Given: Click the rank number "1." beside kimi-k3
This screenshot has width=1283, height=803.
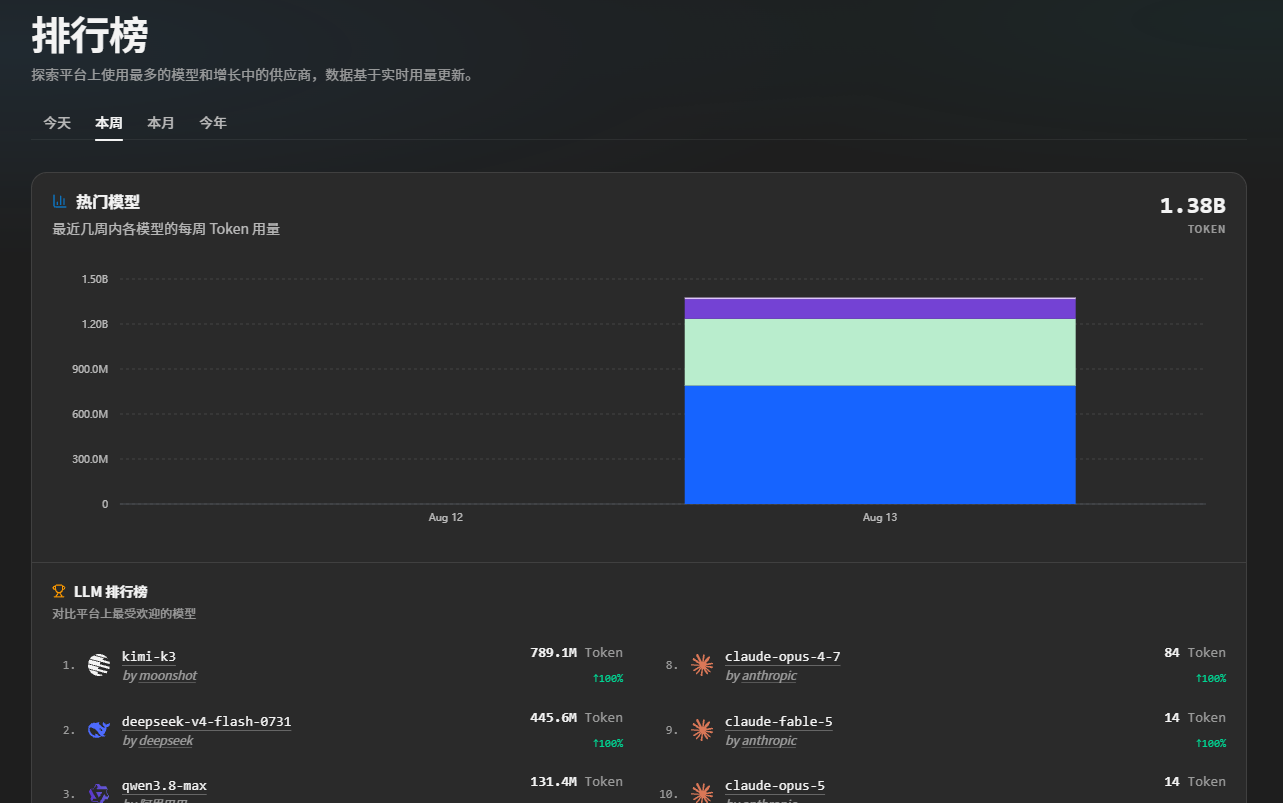Looking at the screenshot, I should (69, 665).
